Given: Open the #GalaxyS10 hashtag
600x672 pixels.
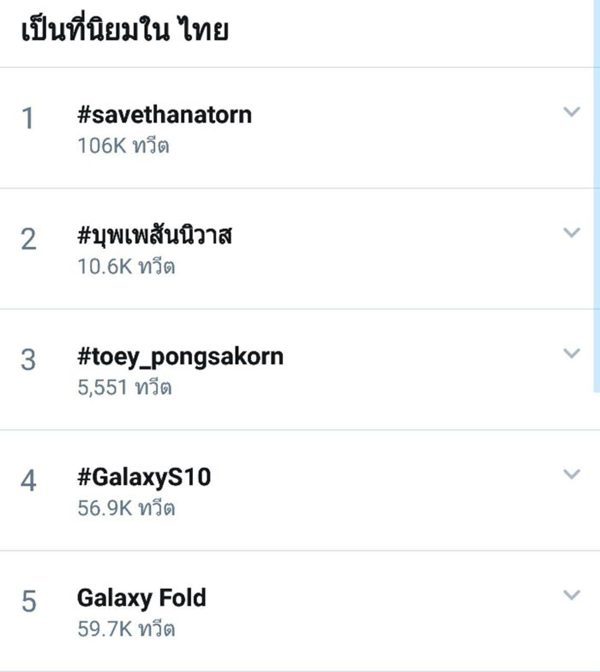Looking at the screenshot, I should pos(144,478).
